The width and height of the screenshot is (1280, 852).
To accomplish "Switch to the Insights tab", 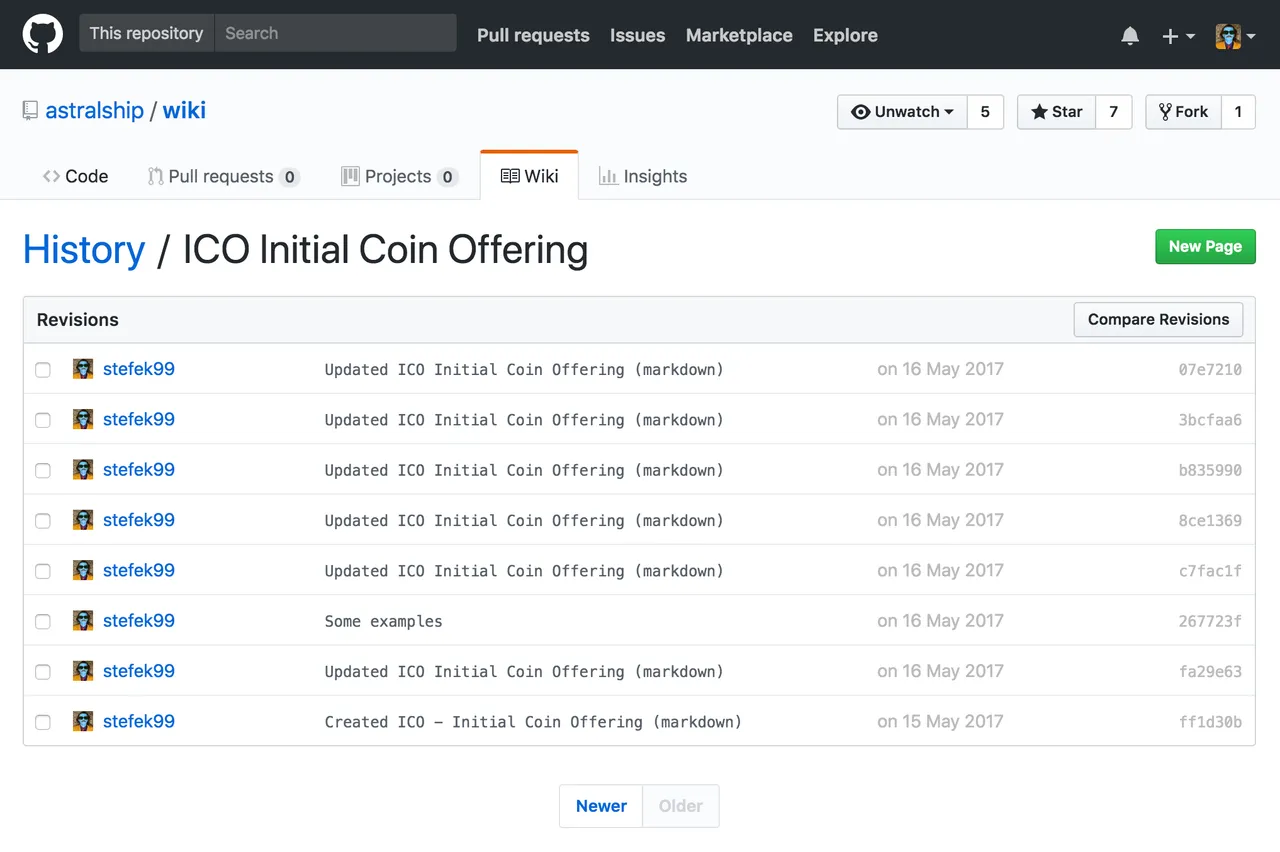I will click(x=643, y=176).
